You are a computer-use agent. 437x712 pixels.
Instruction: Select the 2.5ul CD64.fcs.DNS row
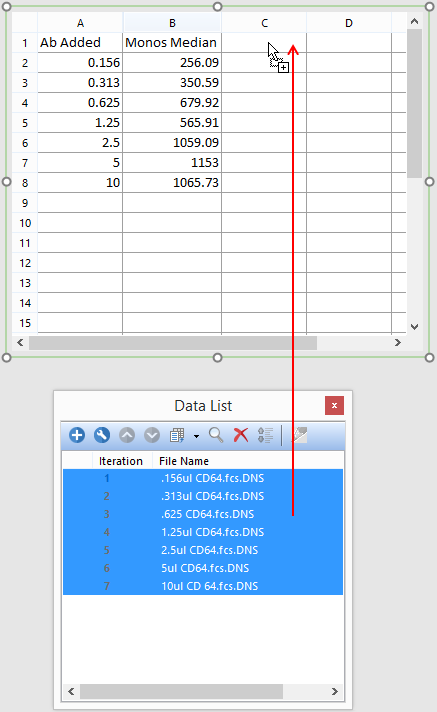[203, 550]
